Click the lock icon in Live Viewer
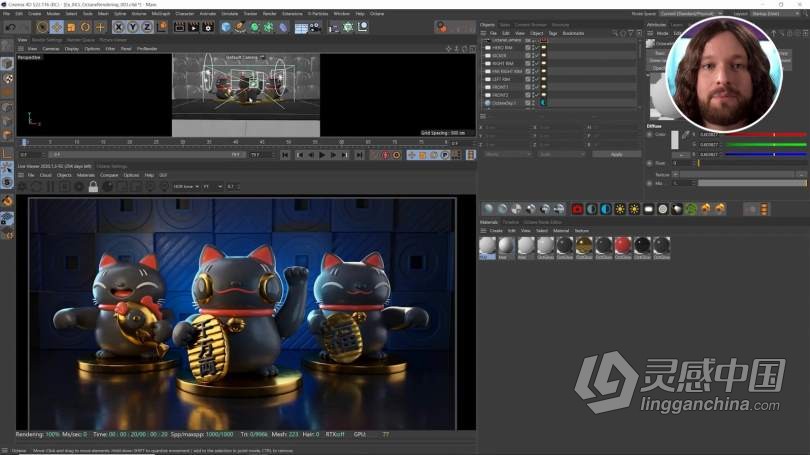Viewport: 810px width, 455px height. click(x=93, y=186)
